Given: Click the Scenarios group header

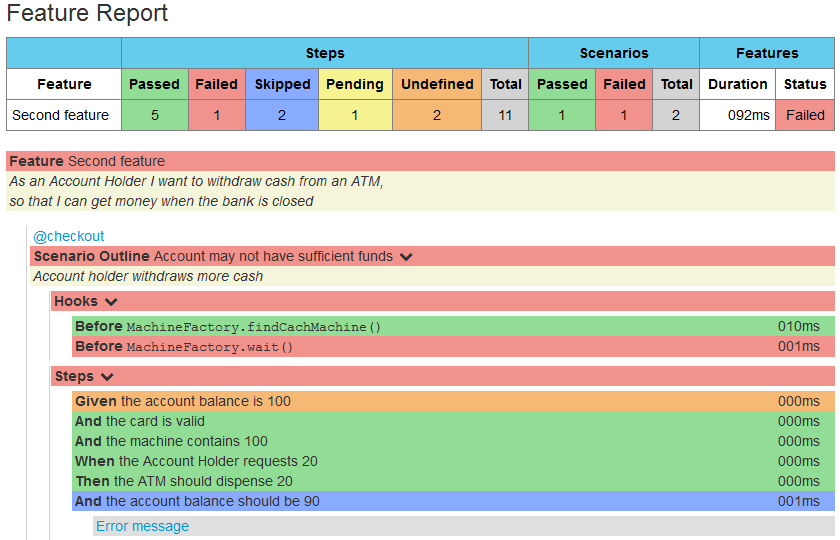Looking at the screenshot, I should point(614,53).
